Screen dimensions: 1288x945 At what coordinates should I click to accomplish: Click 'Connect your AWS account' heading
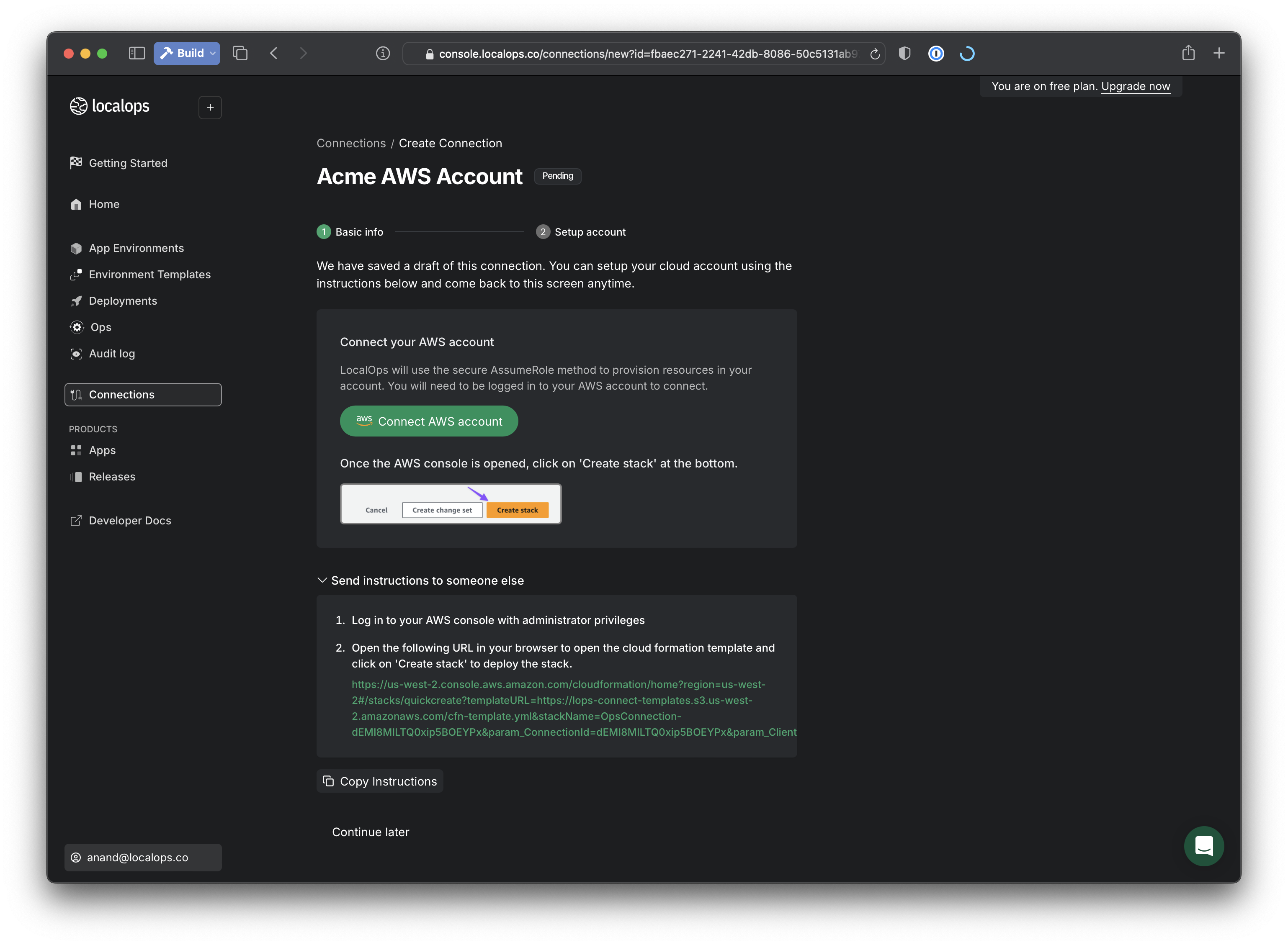click(417, 342)
